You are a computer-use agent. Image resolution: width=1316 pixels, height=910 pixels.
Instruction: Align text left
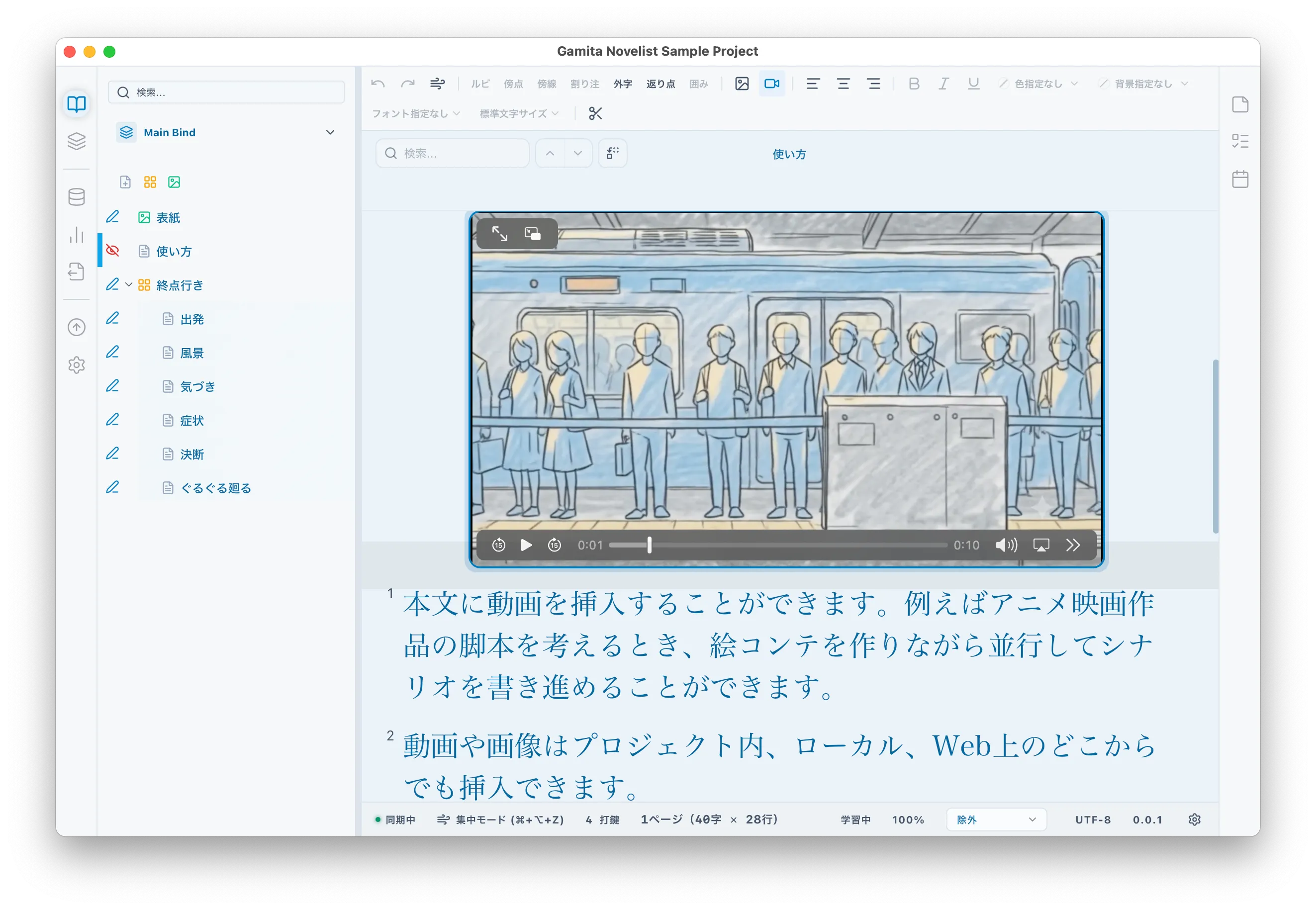point(813,84)
